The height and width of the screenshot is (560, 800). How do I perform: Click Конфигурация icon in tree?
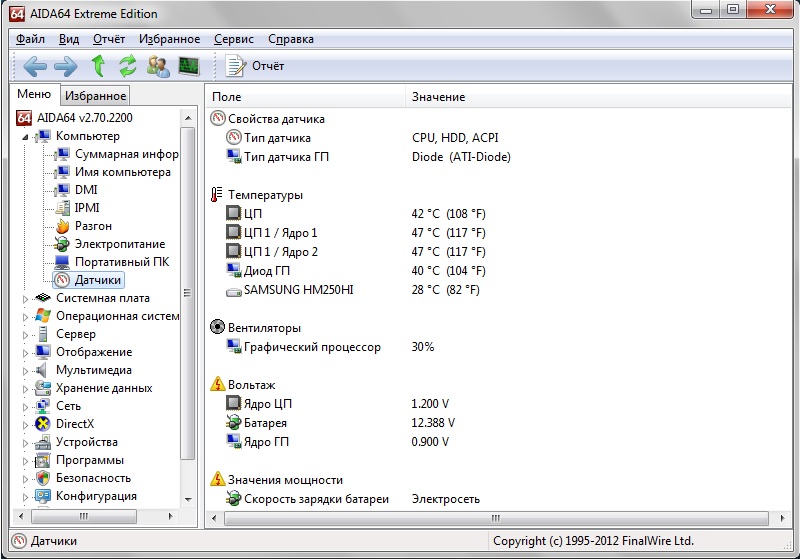(43, 496)
